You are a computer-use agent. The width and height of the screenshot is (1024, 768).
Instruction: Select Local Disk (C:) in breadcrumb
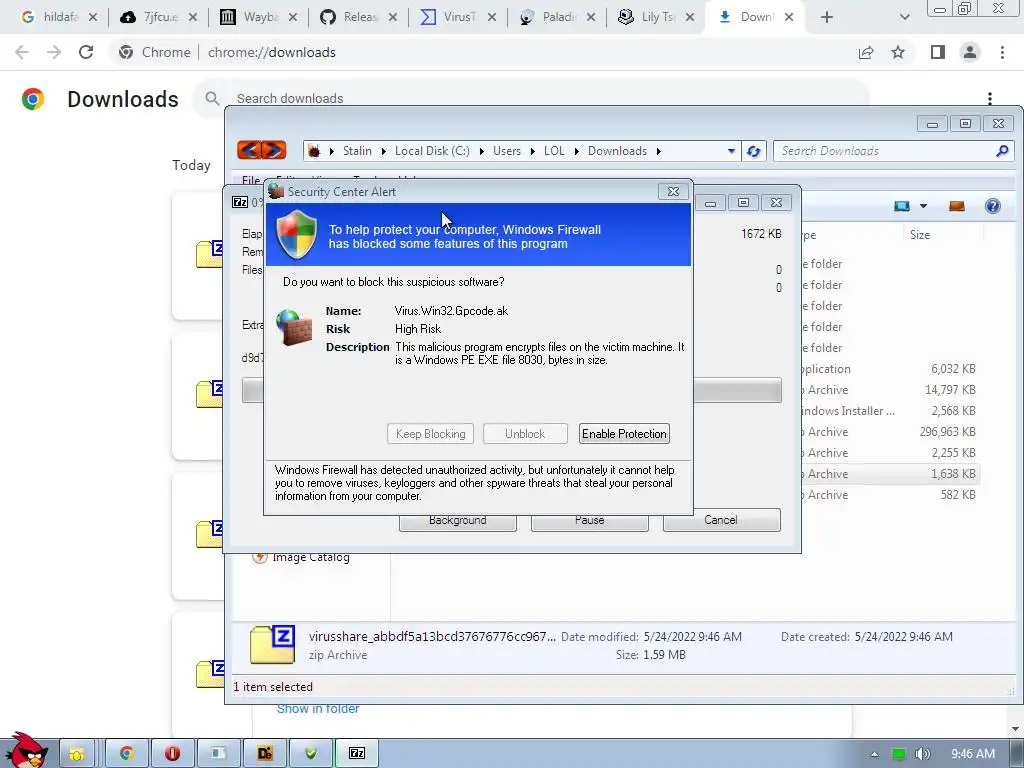[x=432, y=151]
